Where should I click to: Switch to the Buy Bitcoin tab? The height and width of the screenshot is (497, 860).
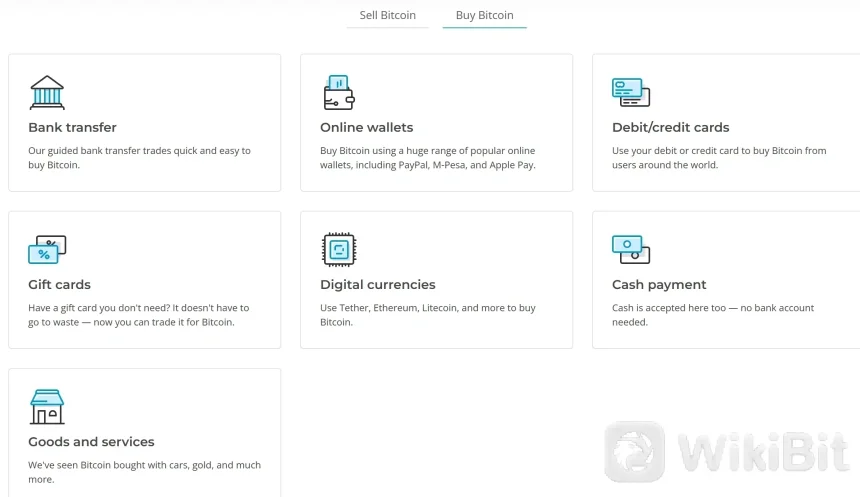tap(484, 15)
